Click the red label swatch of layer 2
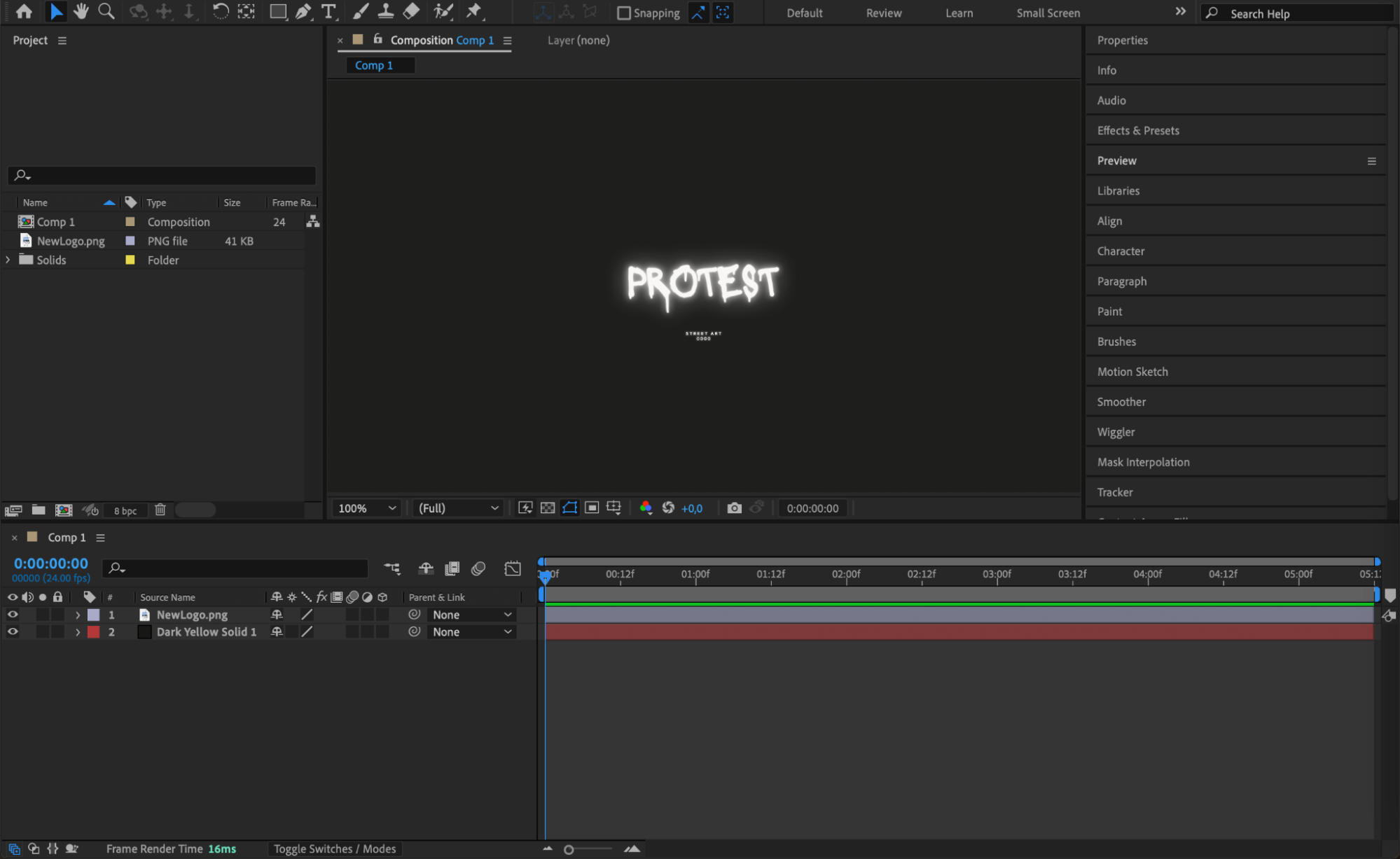Viewport: 1400px width, 859px height. pos(93,631)
